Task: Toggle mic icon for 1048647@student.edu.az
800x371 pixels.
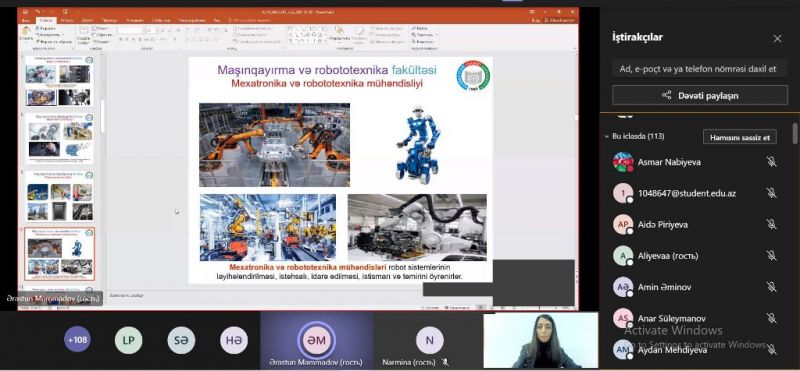Action: pyautogui.click(x=771, y=193)
